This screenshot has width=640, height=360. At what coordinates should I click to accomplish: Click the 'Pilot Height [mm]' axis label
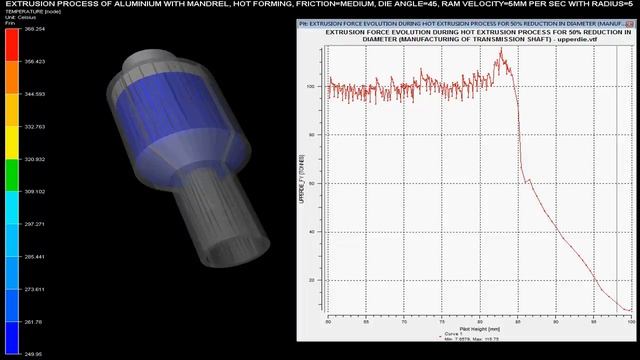coord(480,329)
